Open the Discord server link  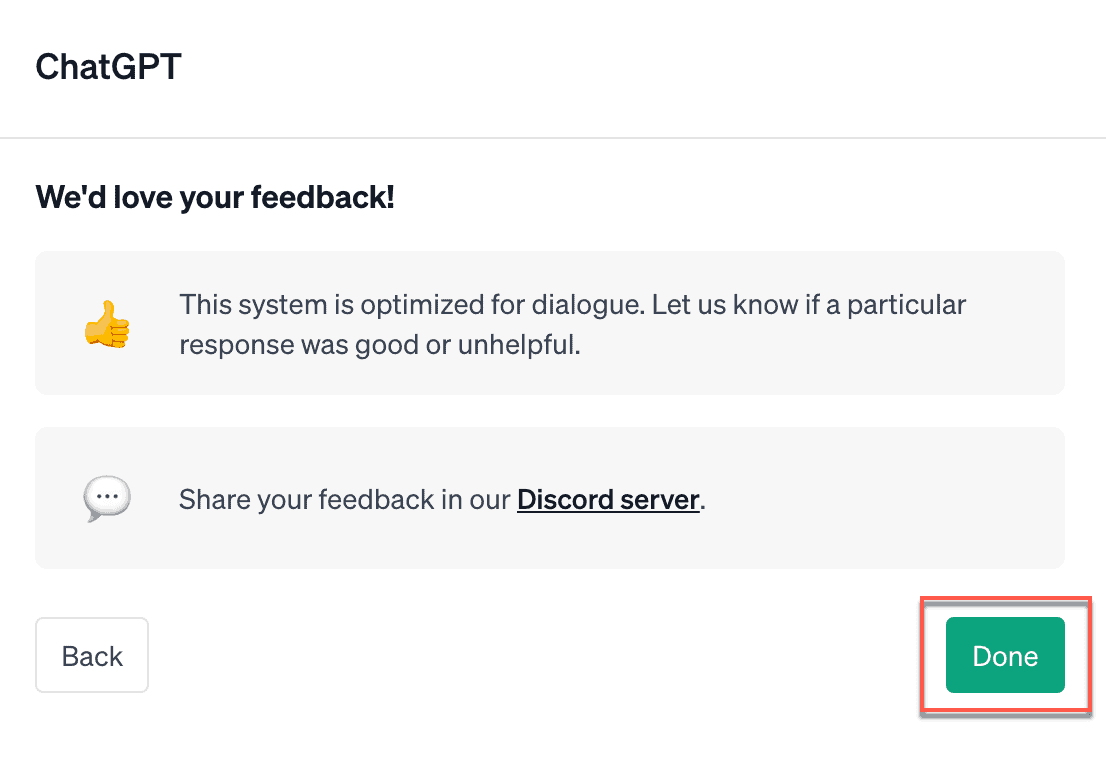[x=608, y=500]
